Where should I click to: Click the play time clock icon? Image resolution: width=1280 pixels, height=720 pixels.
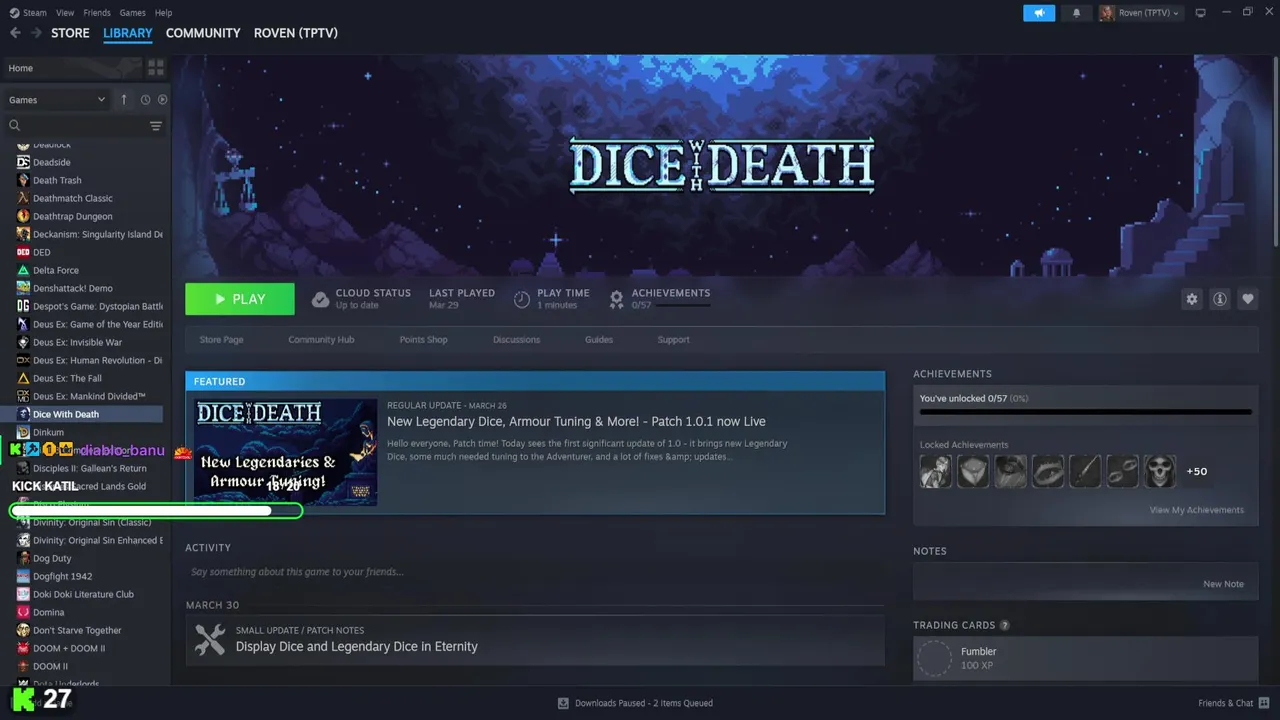coord(522,299)
